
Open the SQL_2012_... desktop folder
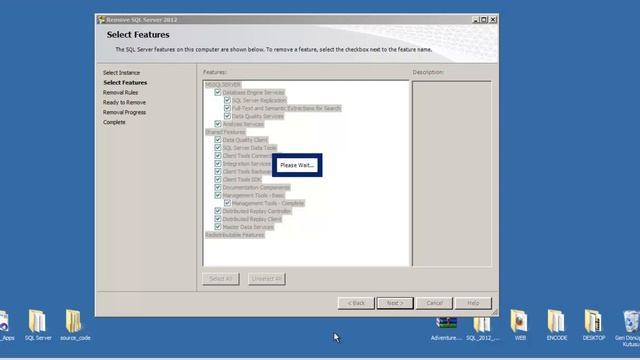(482, 329)
